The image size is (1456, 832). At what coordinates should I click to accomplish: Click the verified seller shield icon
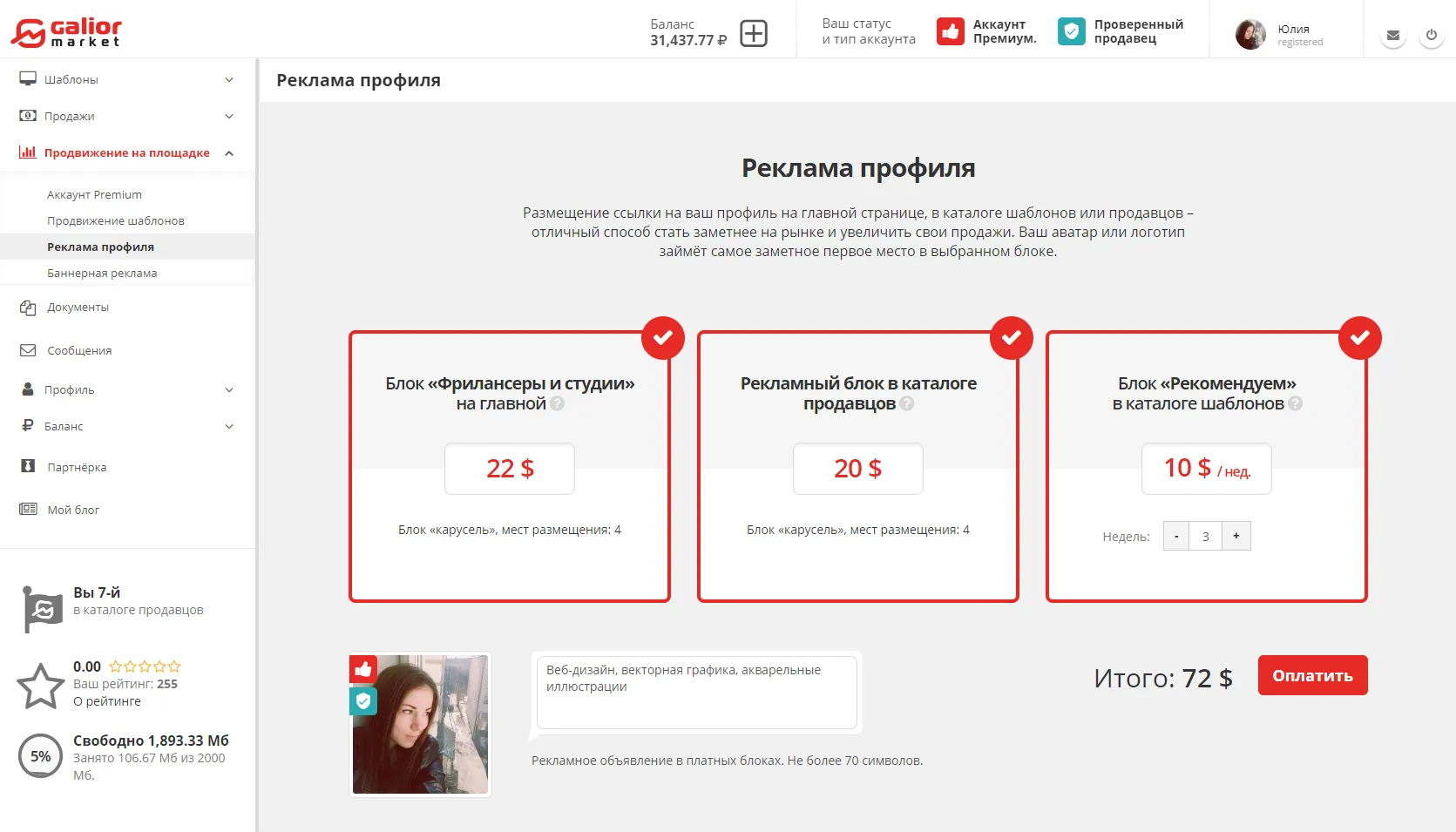1071,32
